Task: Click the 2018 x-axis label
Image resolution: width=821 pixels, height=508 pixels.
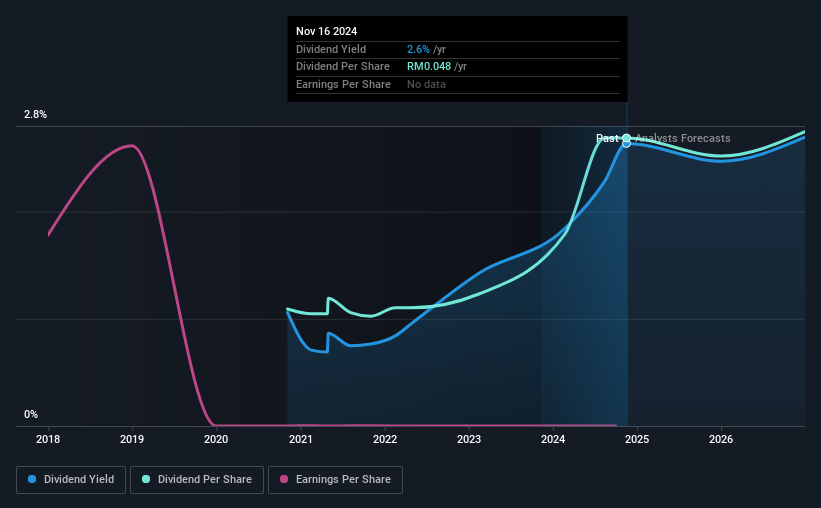Action: point(48,439)
